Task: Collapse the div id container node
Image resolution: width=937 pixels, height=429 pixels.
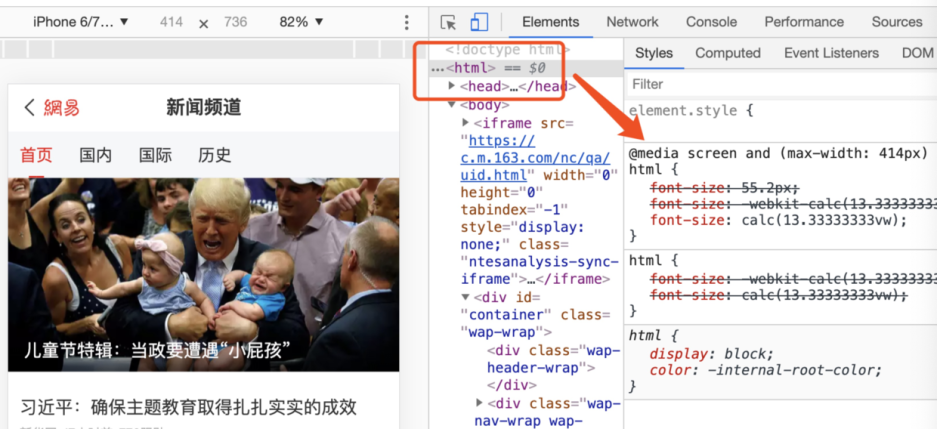Action: pyautogui.click(x=466, y=297)
